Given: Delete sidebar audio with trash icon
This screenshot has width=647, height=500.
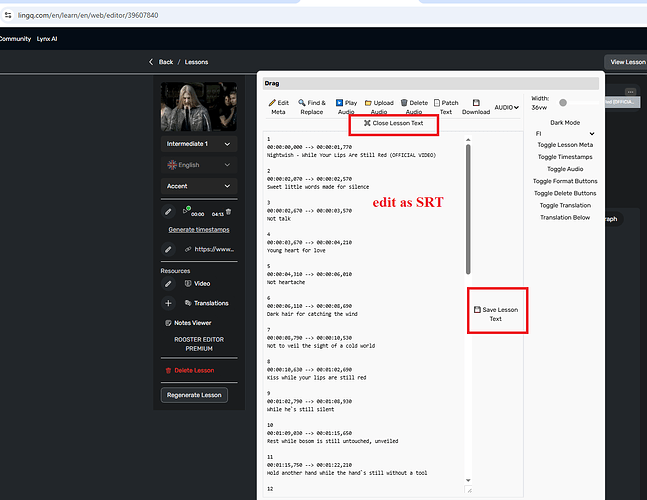Looking at the screenshot, I should [229, 212].
